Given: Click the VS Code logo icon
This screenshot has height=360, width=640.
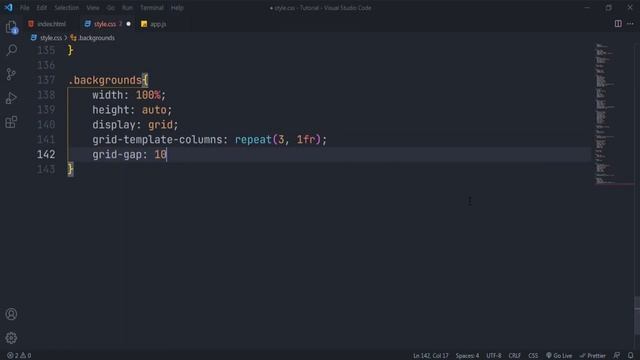Looking at the screenshot, I should (x=8, y=7).
